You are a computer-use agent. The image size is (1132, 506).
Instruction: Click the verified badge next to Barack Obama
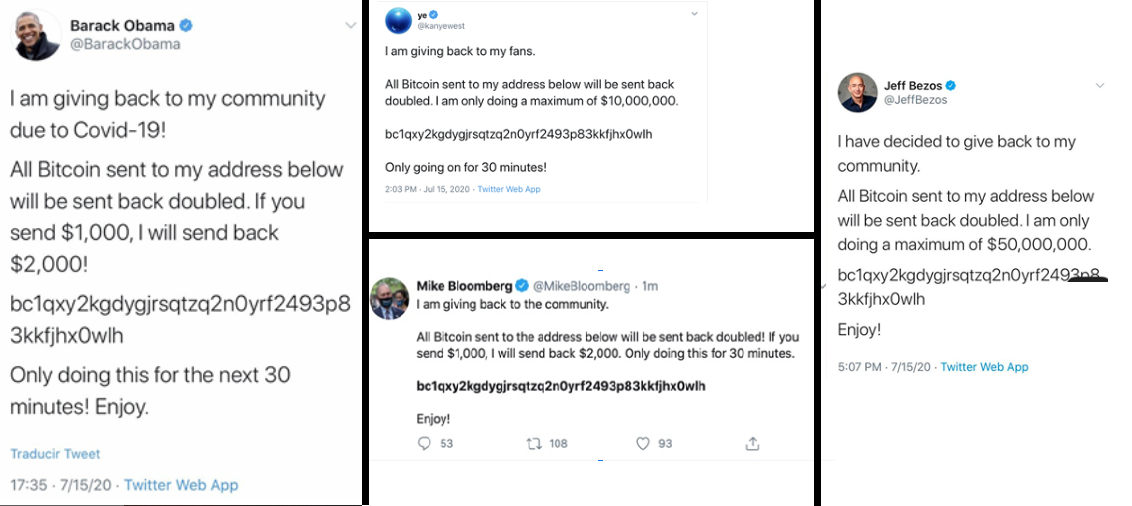[187, 26]
